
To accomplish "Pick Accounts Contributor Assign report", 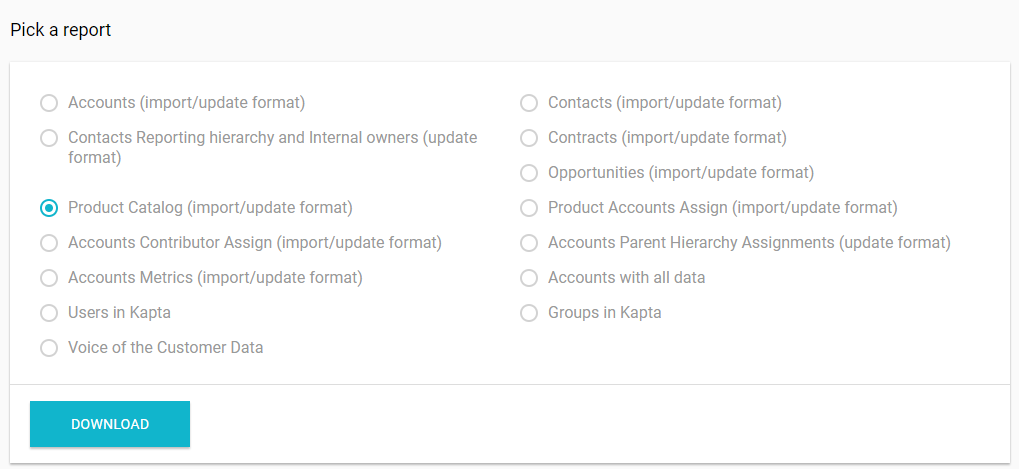I will 49,243.
